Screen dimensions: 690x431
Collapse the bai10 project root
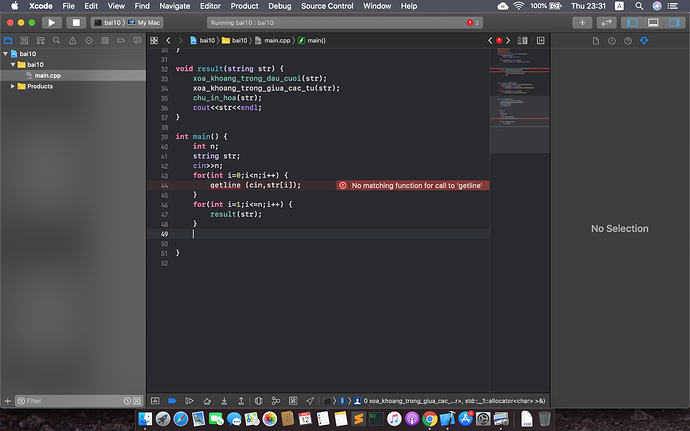click(x=6, y=54)
